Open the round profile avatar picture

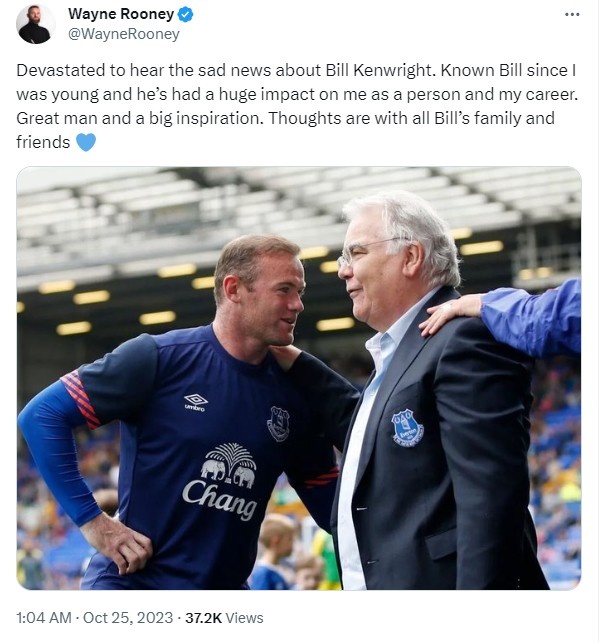point(36,24)
